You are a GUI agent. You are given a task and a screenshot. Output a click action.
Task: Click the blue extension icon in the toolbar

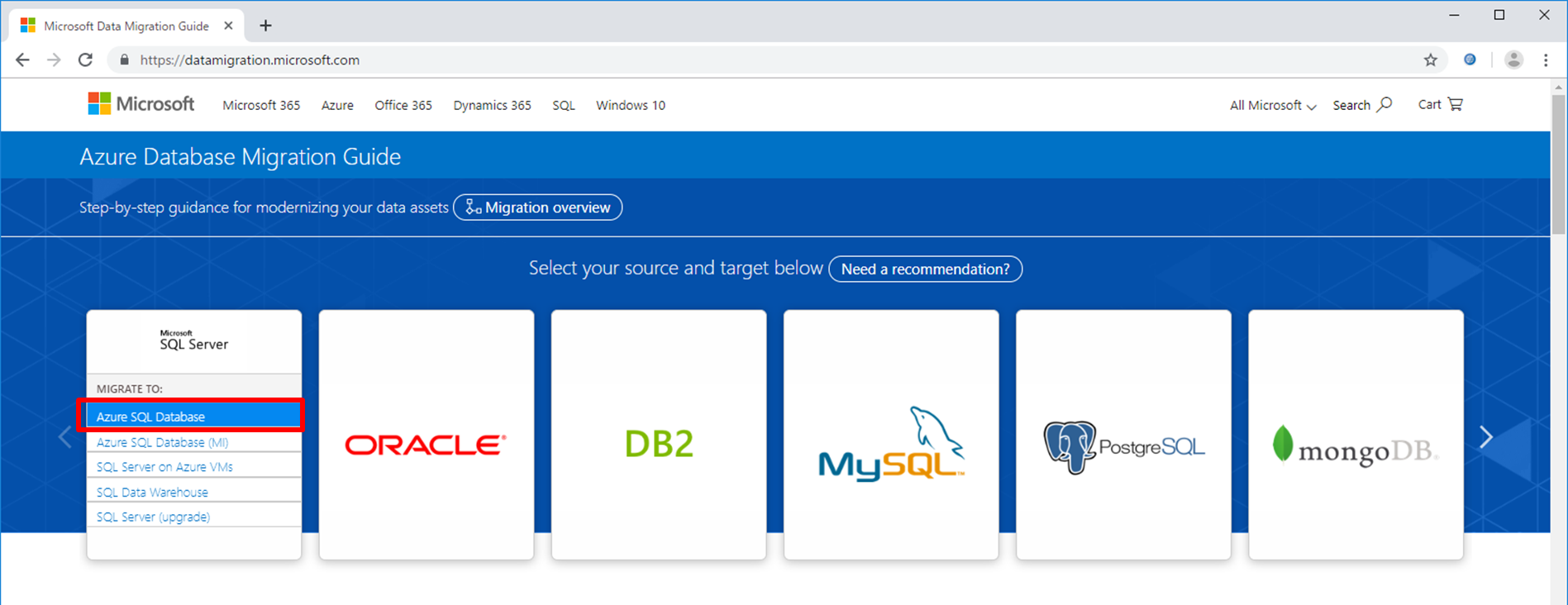pos(1470,60)
